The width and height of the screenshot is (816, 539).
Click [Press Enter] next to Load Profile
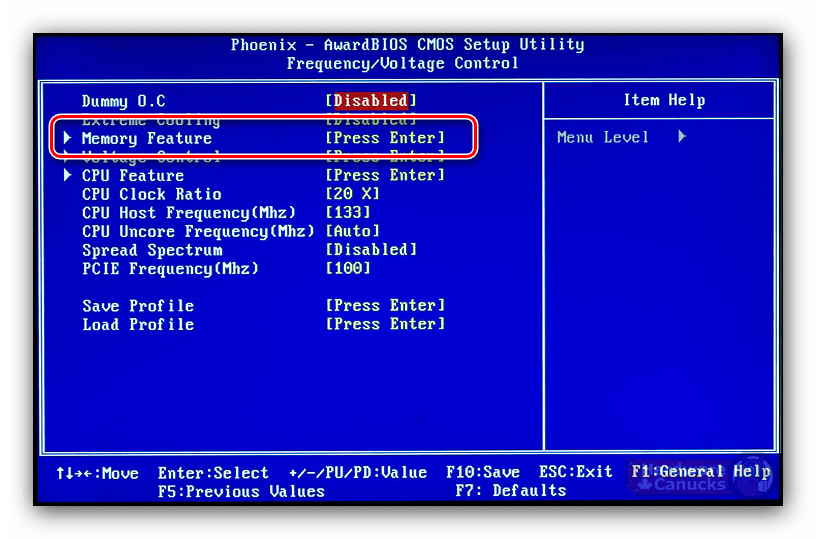click(x=385, y=324)
